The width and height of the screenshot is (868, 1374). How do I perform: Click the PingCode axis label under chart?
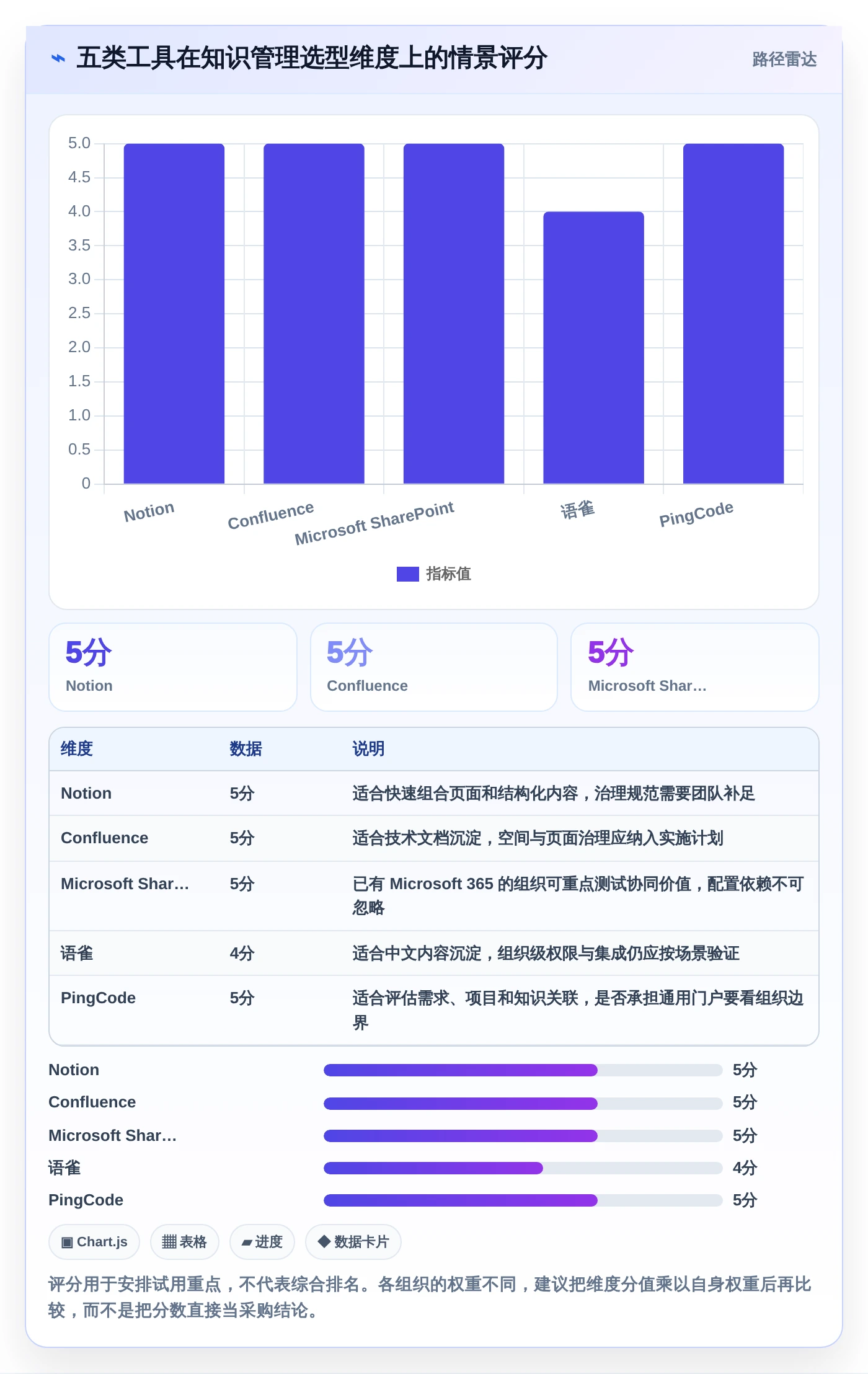point(696,513)
